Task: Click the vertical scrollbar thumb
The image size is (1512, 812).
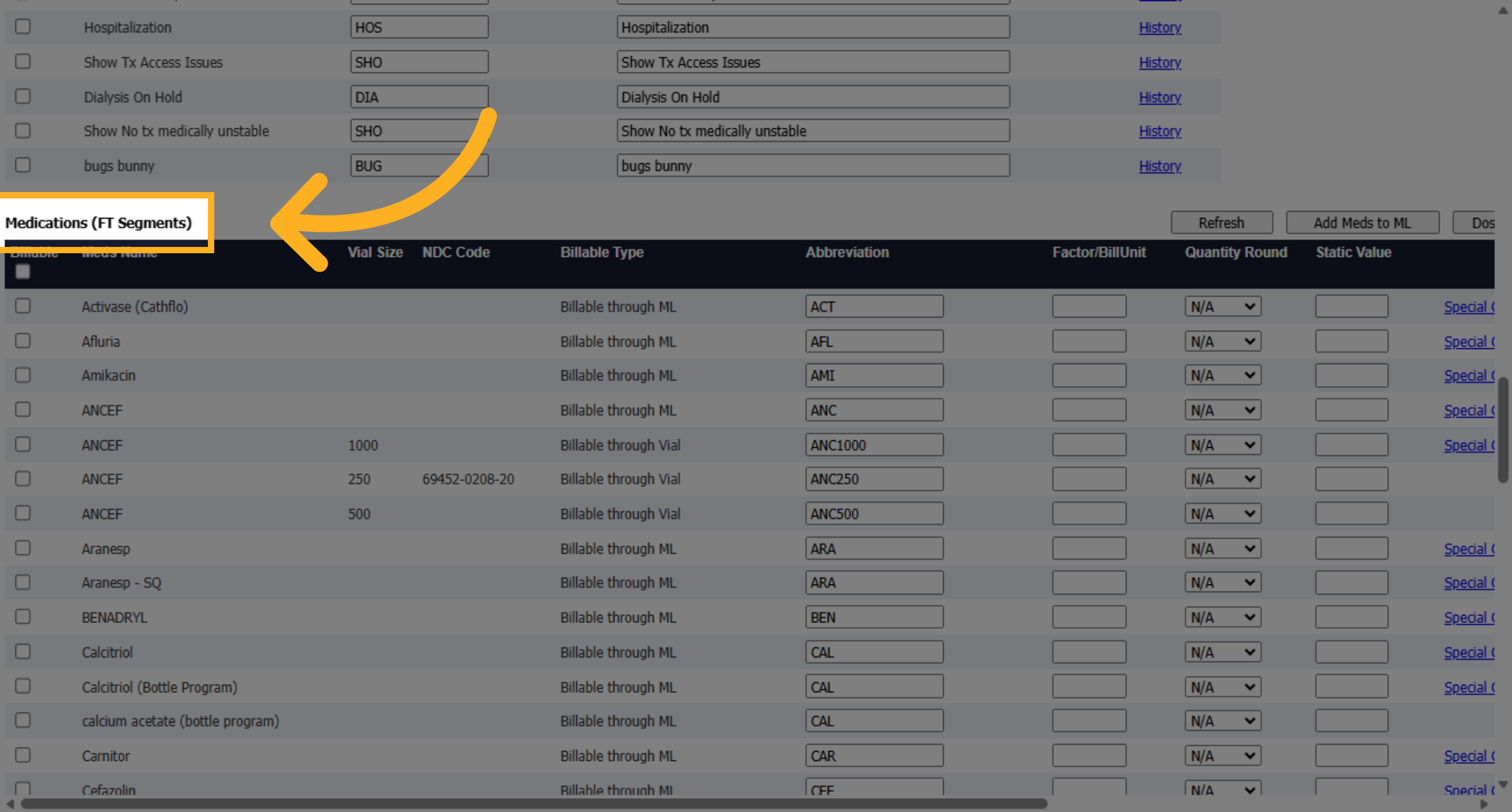Action: pyautogui.click(x=1504, y=430)
